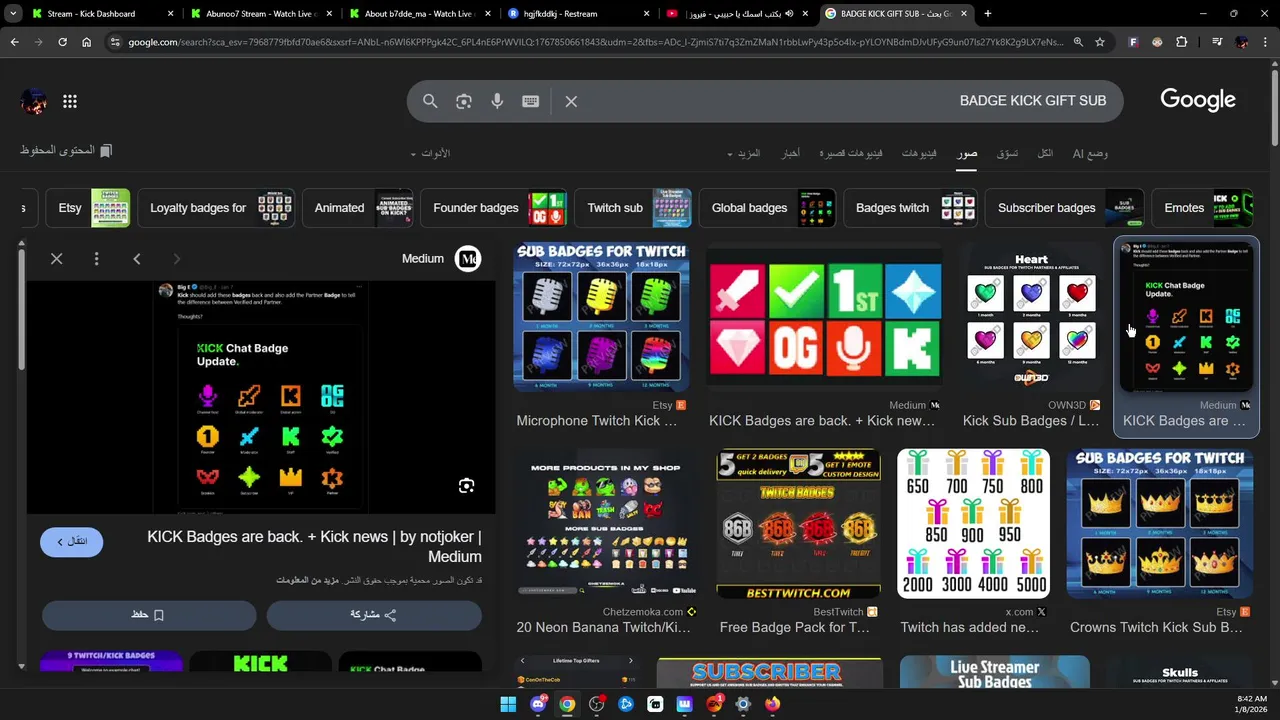The image size is (1280, 720).
Task: Open the Google apps grid
Action: point(70,101)
